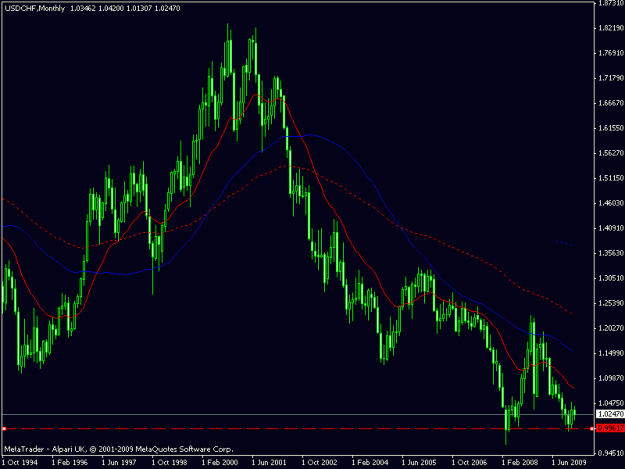Screen dimensions: 625x469
Task: Click the 1 Oct 2002 date label
Action: pos(319,463)
